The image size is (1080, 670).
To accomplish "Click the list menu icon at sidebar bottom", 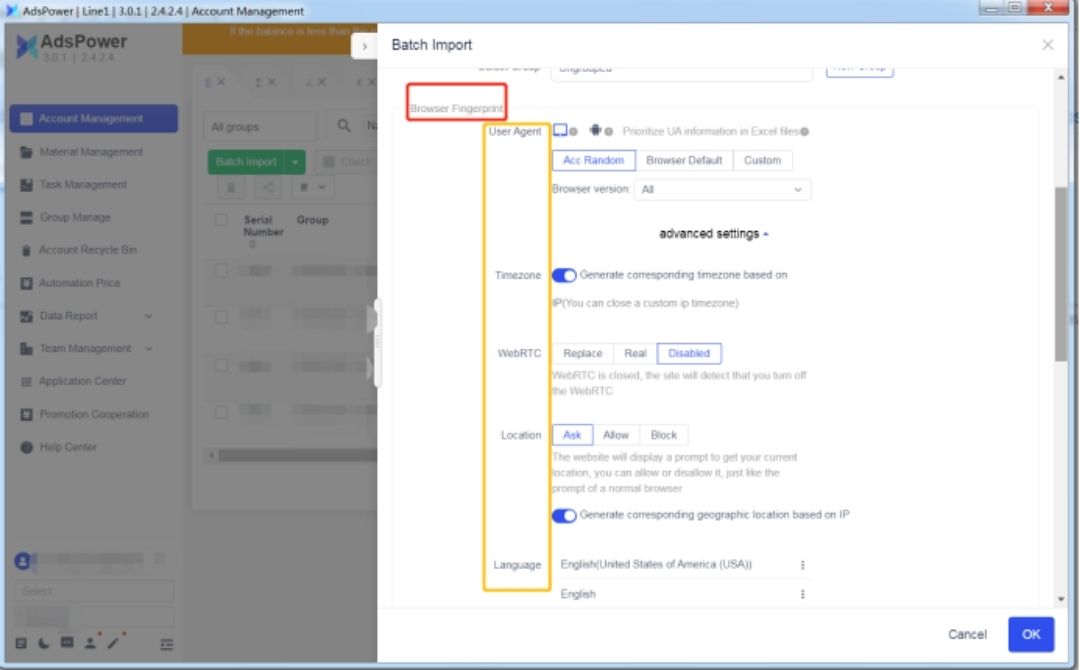I will [166, 645].
